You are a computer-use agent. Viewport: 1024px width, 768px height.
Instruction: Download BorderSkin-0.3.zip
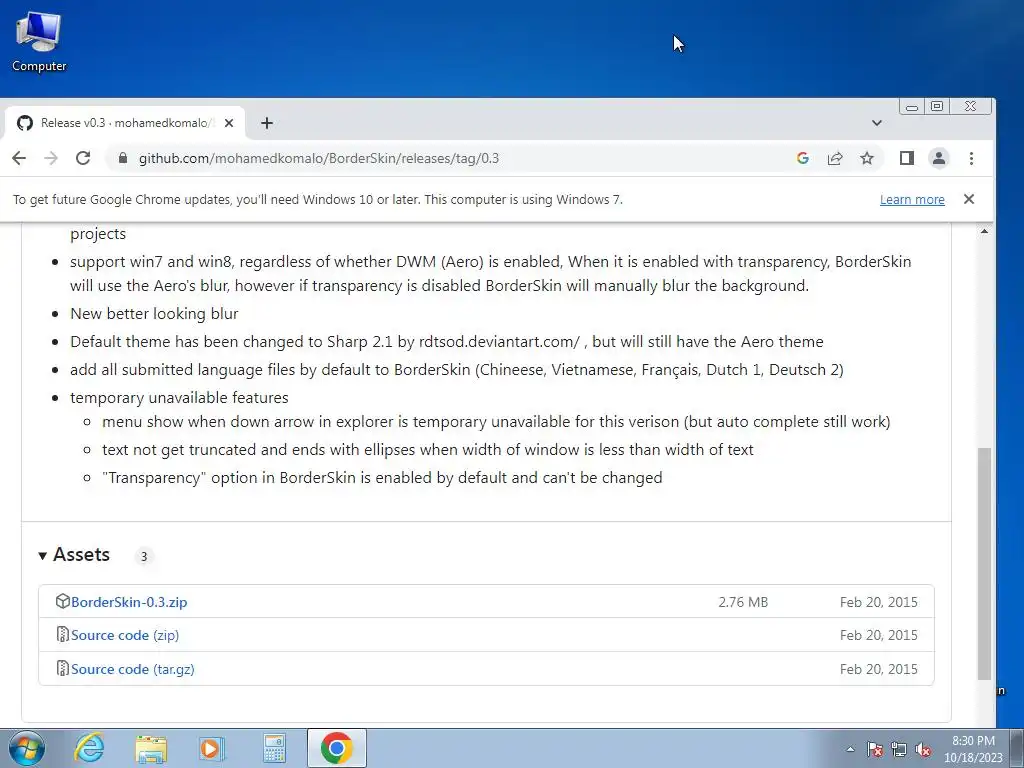click(x=129, y=602)
